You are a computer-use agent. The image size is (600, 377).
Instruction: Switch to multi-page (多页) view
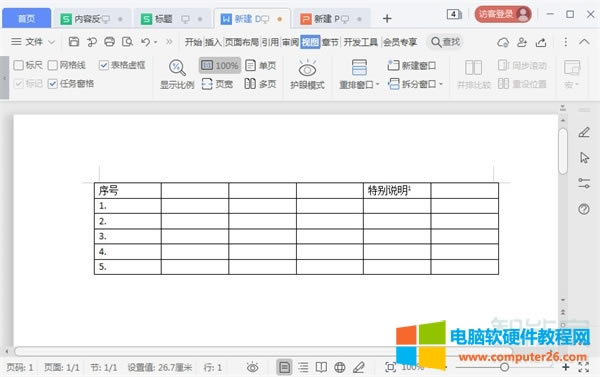(x=261, y=84)
